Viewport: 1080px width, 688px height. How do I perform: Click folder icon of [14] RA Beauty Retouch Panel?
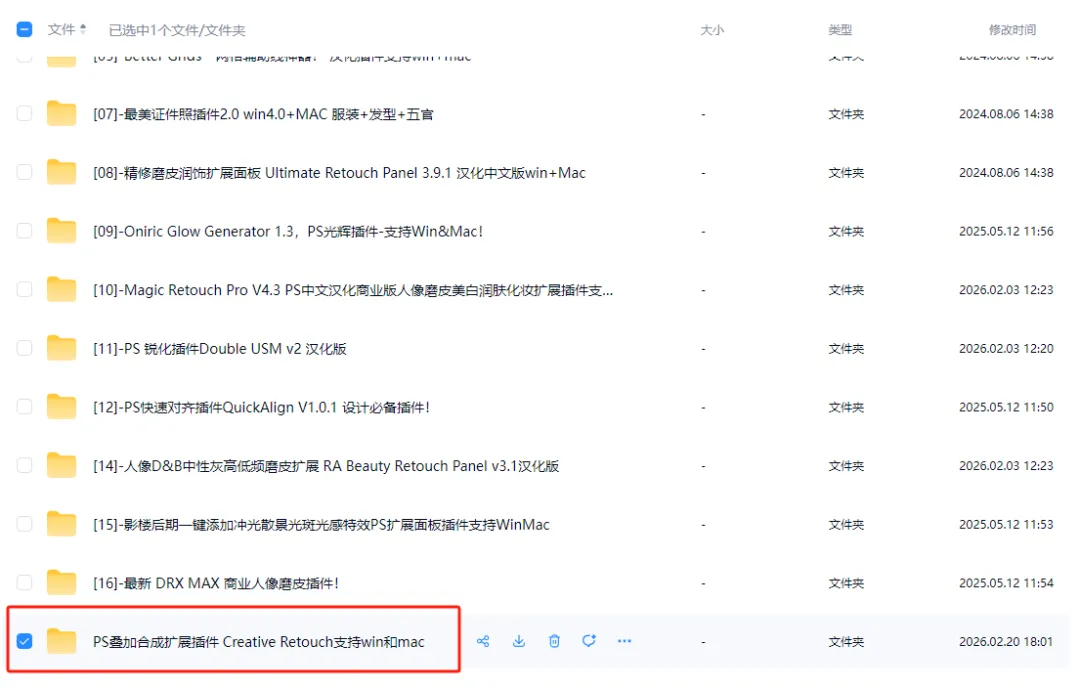61,466
